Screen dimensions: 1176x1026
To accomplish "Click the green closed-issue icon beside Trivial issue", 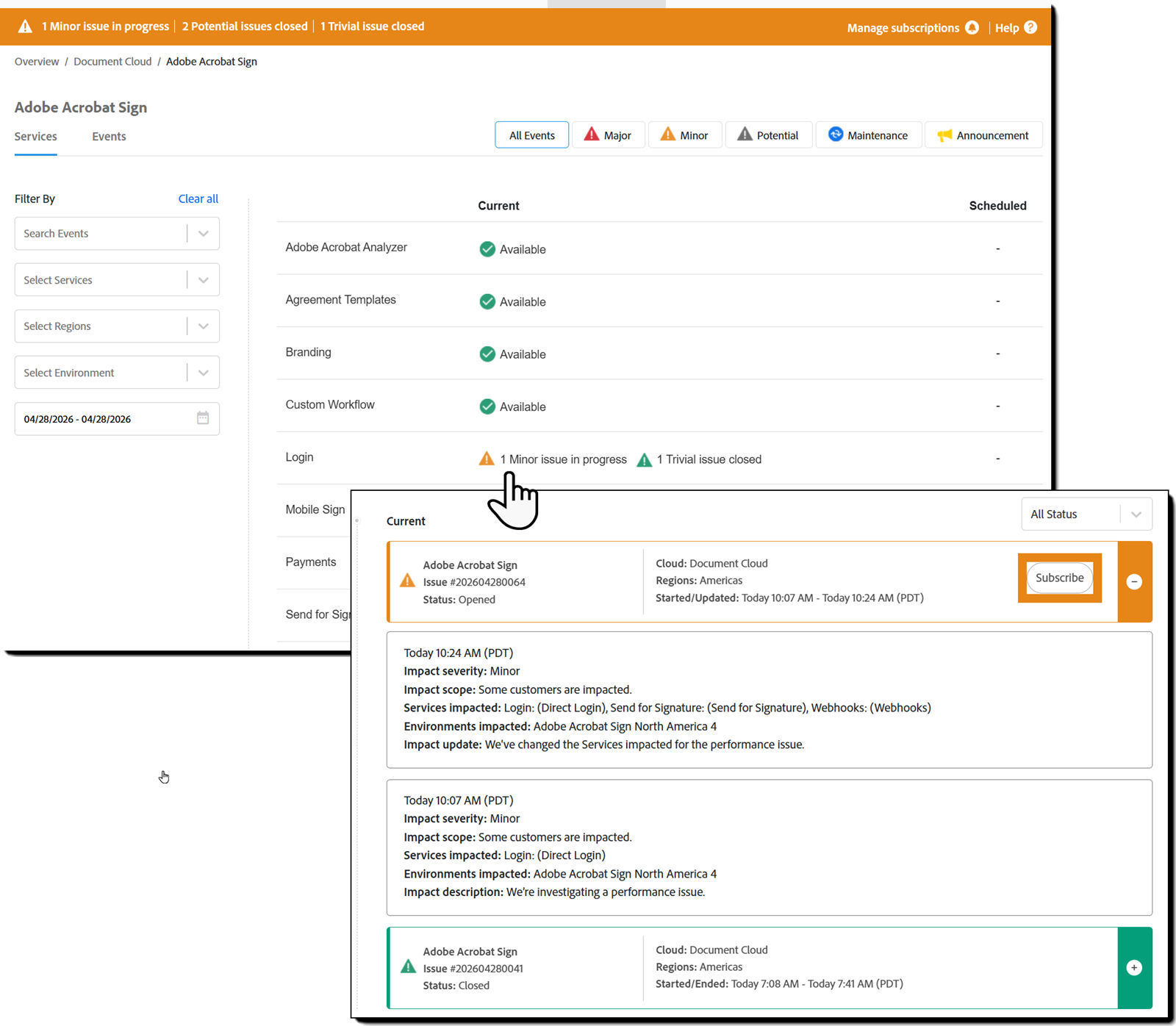I will (x=645, y=459).
